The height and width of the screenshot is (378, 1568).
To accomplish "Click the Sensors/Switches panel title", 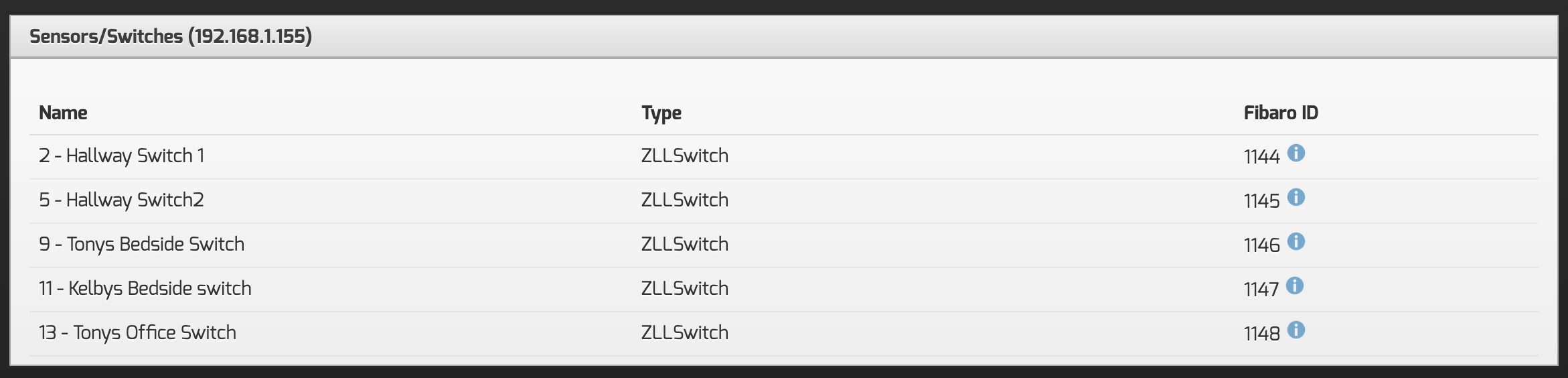I will pos(171,36).
